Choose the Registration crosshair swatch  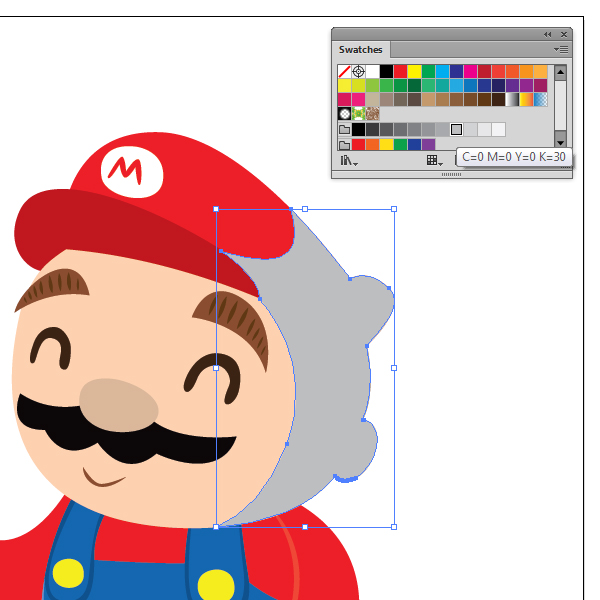358,72
